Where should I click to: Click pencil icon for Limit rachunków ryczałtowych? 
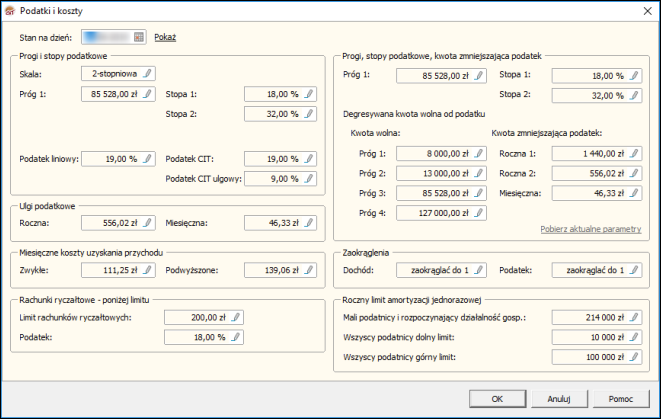237,317
